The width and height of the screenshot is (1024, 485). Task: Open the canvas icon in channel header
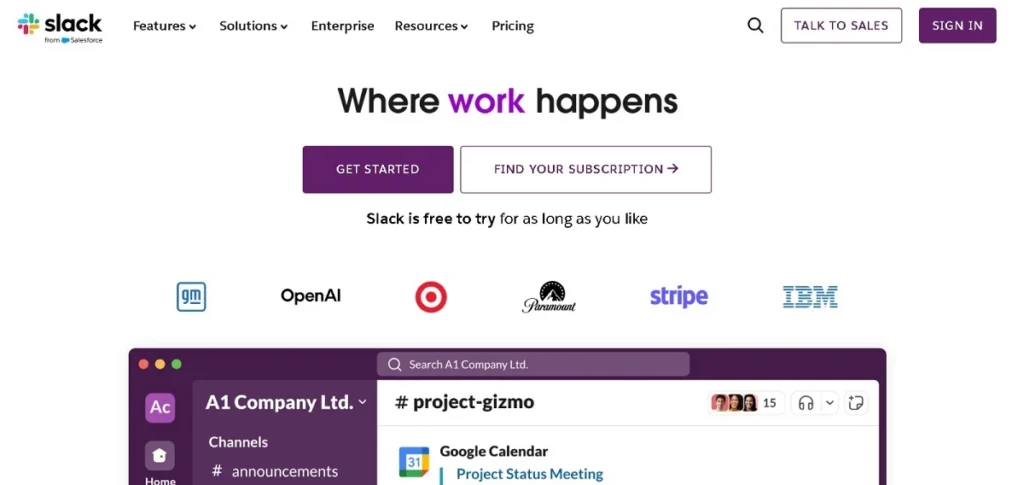point(855,403)
